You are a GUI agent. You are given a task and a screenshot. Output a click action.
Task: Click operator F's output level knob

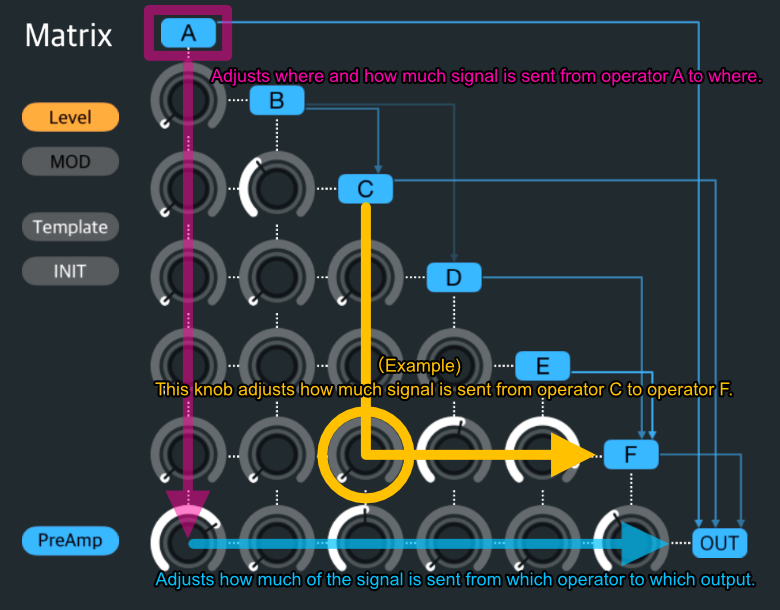pos(631,544)
